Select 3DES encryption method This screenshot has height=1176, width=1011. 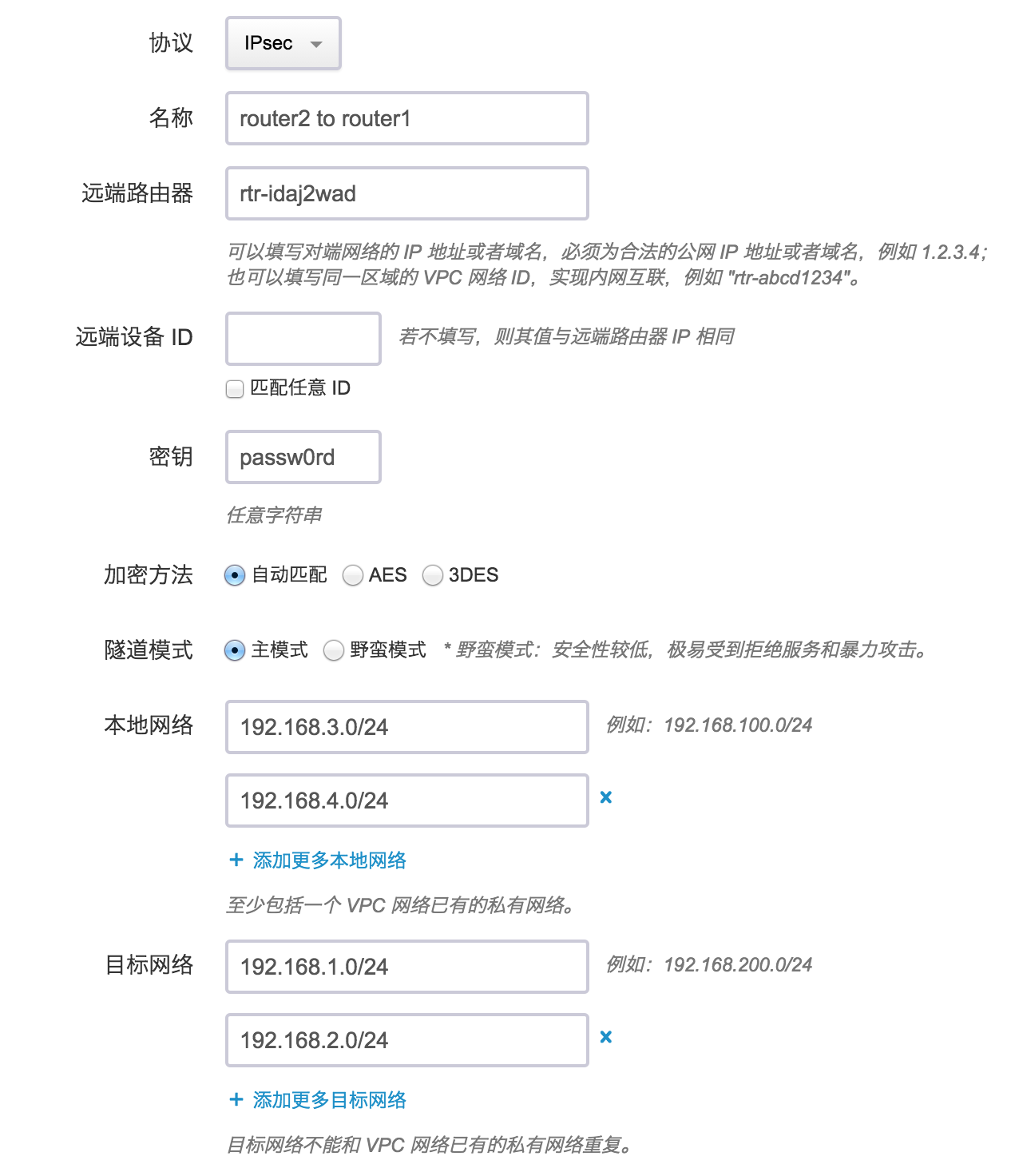tap(432, 575)
